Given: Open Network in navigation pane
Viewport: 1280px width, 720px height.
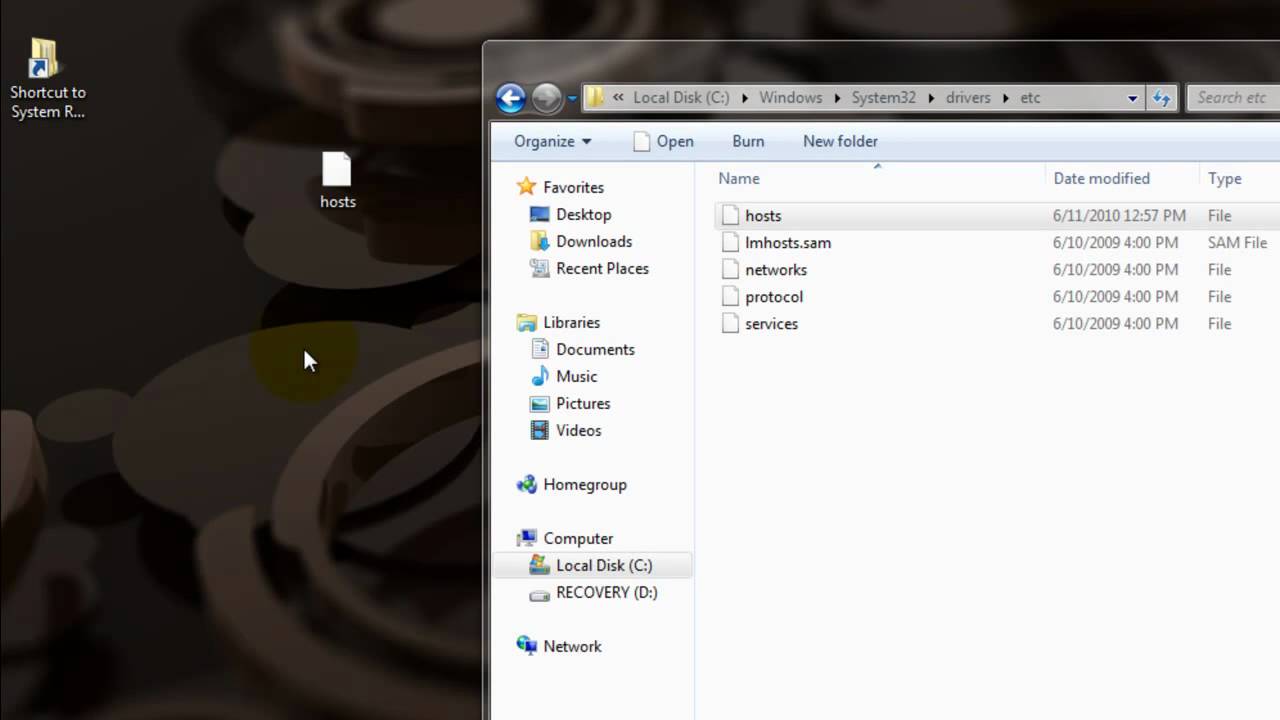Looking at the screenshot, I should point(572,646).
